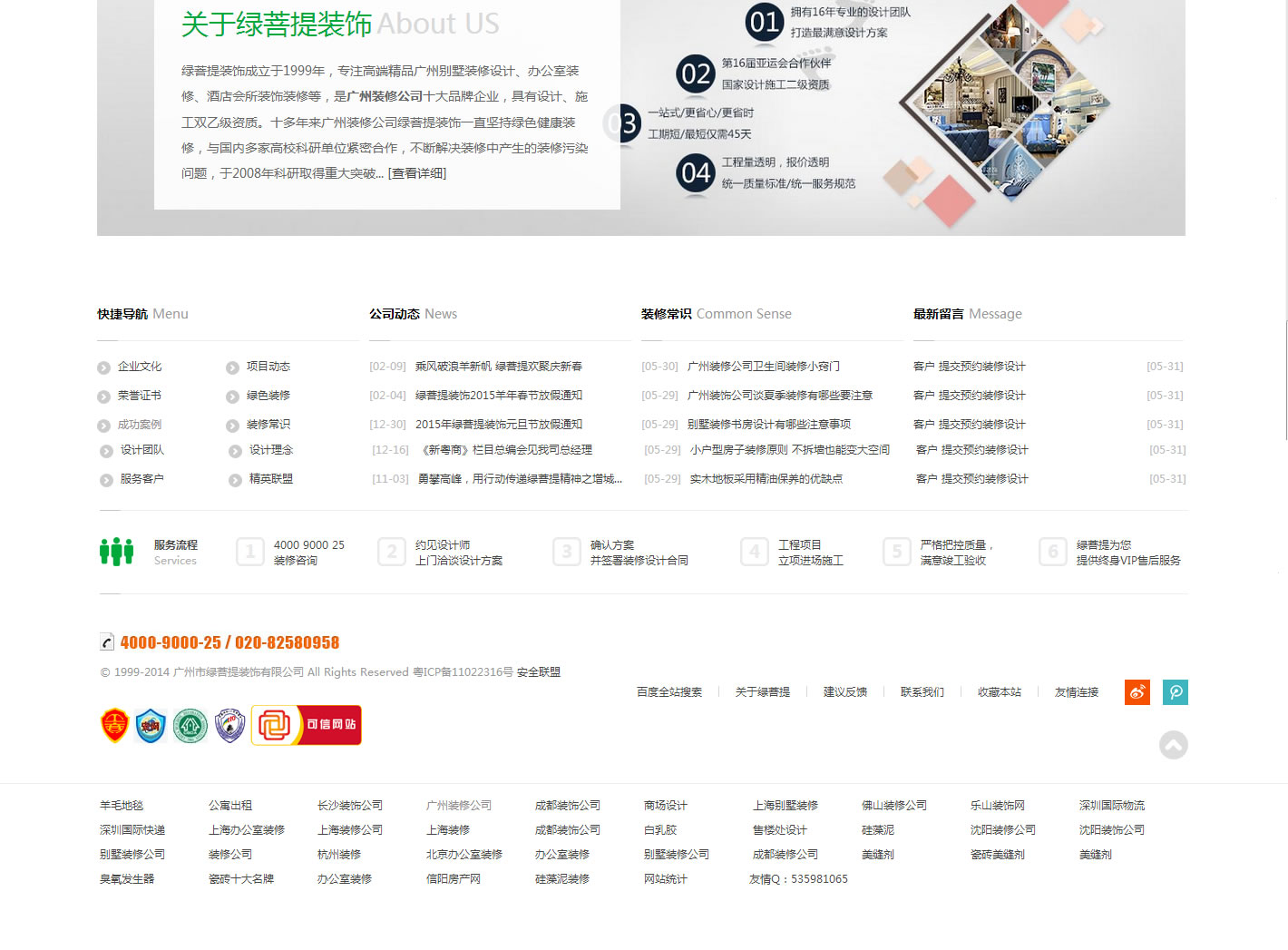This screenshot has height=950, width=1288.
Task: Open the 查看详细 link in About Us
Action: [x=417, y=173]
